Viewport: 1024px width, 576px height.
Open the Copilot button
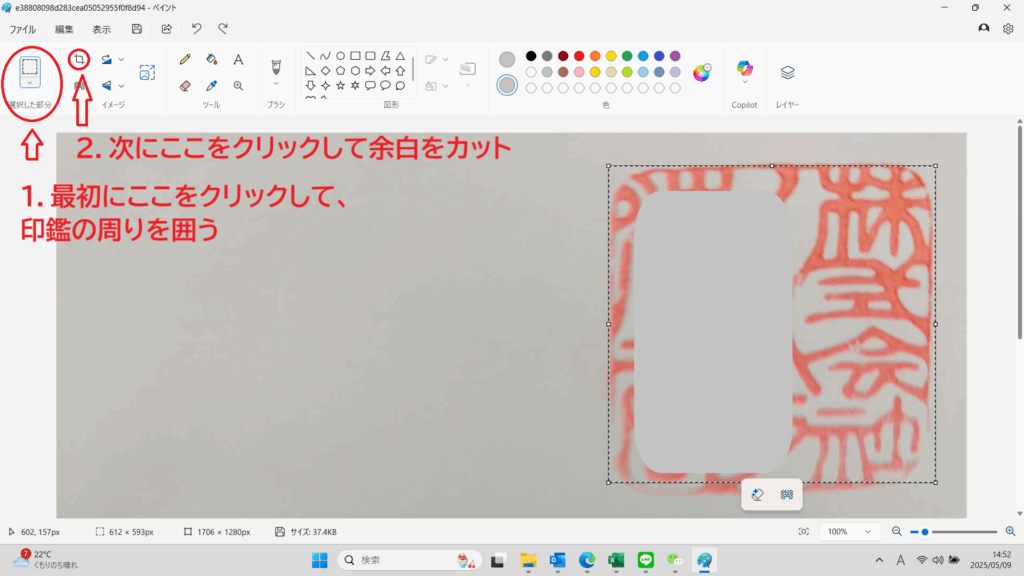pos(744,72)
